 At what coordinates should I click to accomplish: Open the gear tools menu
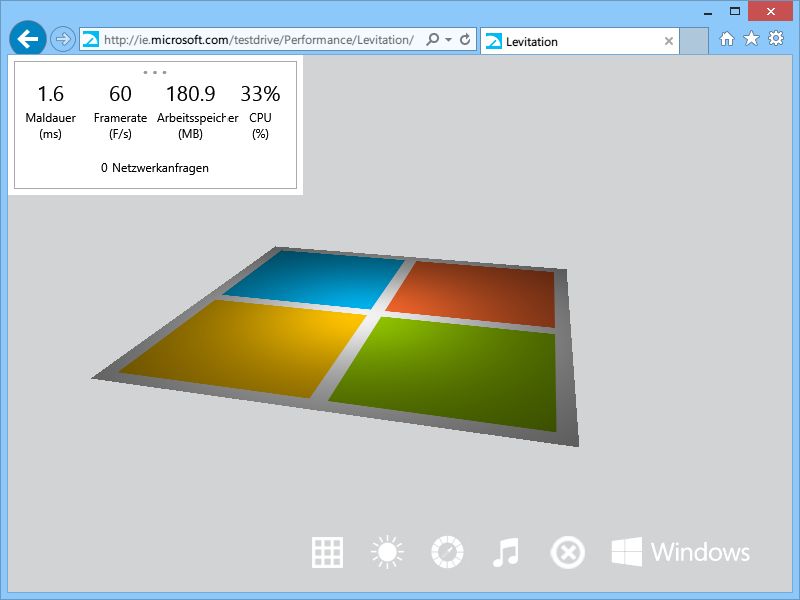[x=776, y=38]
